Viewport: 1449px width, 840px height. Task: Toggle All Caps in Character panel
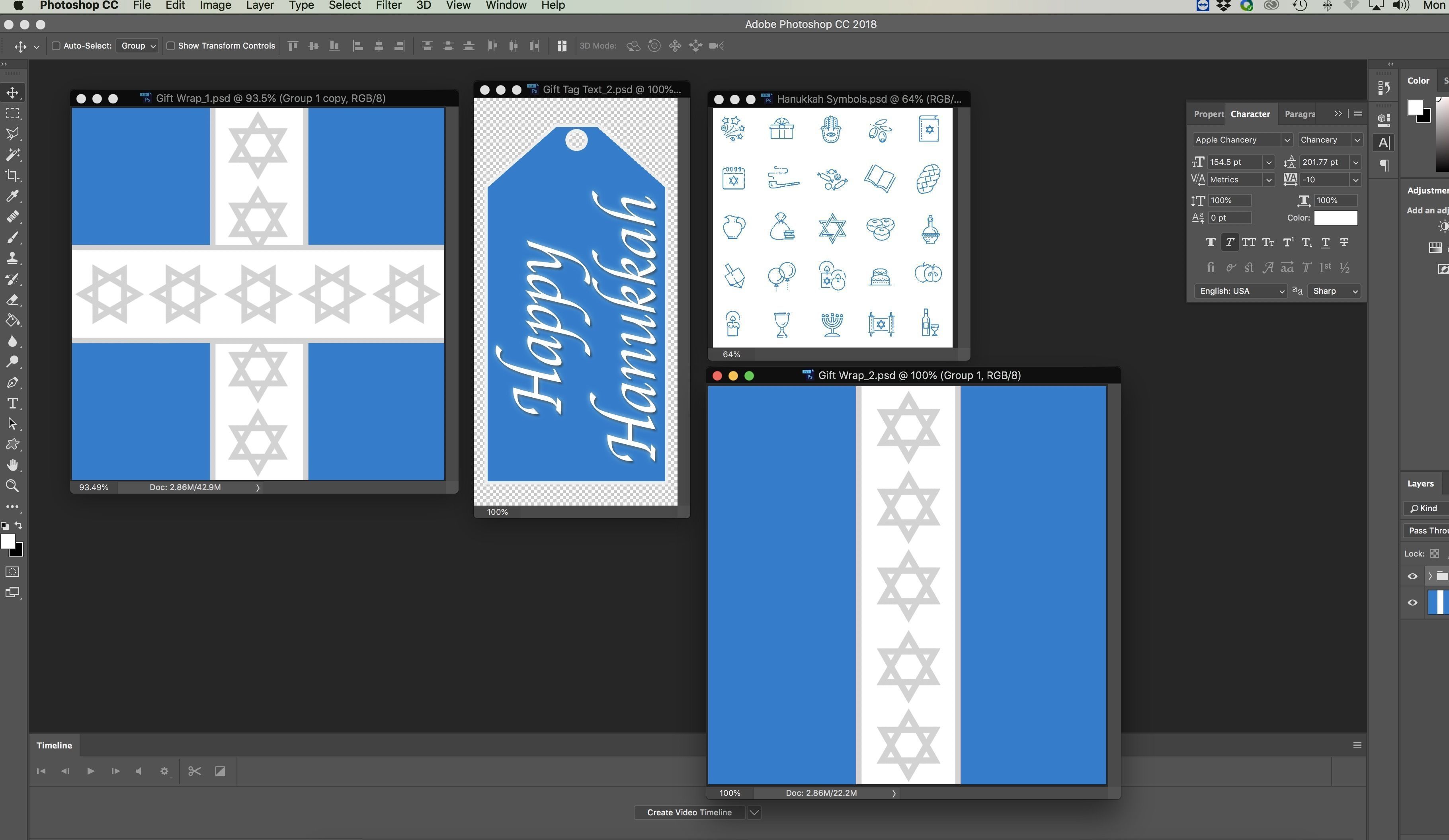pyautogui.click(x=1248, y=242)
